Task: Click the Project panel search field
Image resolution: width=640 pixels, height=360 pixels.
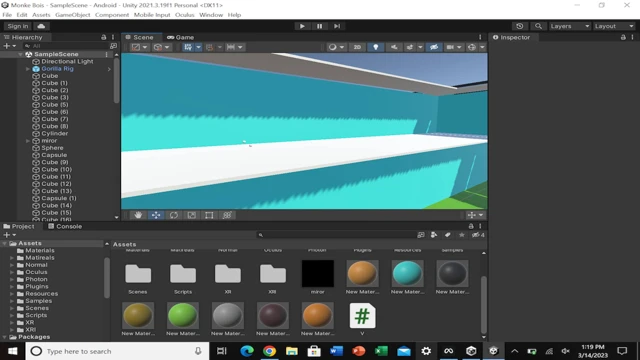Action: click(338, 235)
